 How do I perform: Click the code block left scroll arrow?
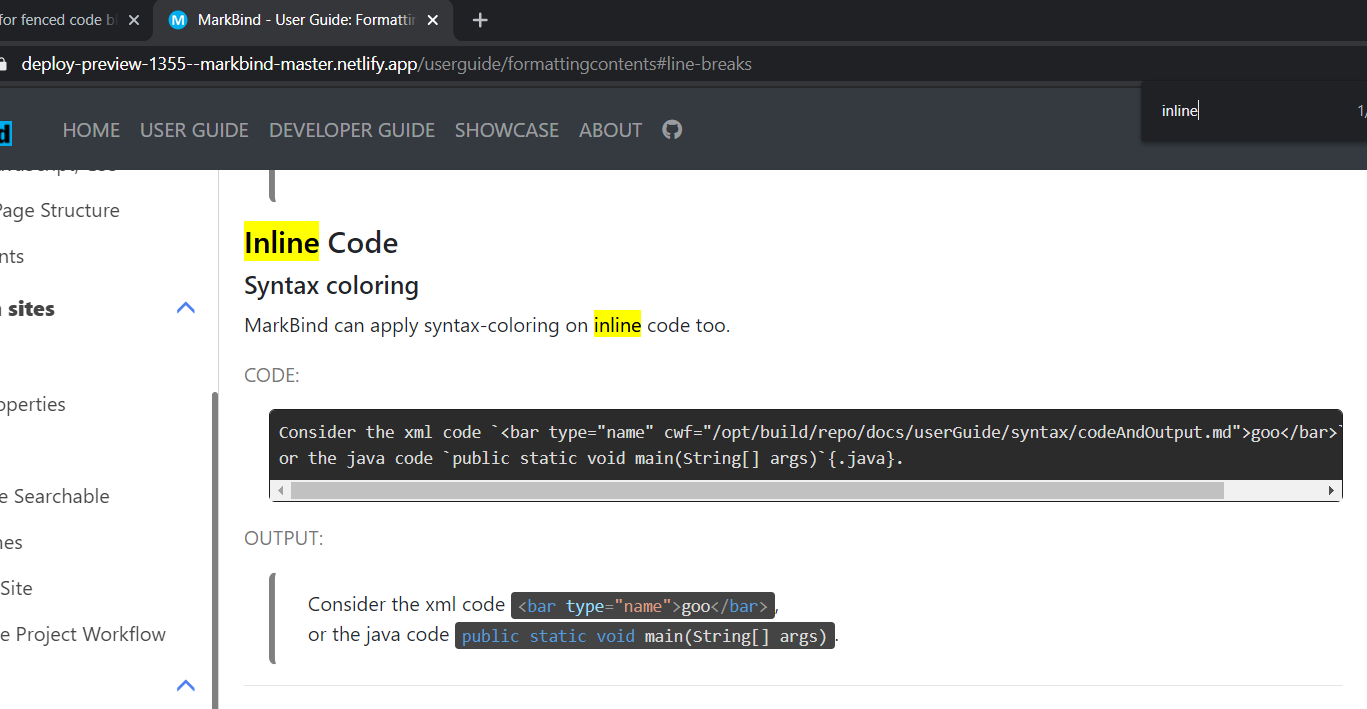(x=281, y=490)
